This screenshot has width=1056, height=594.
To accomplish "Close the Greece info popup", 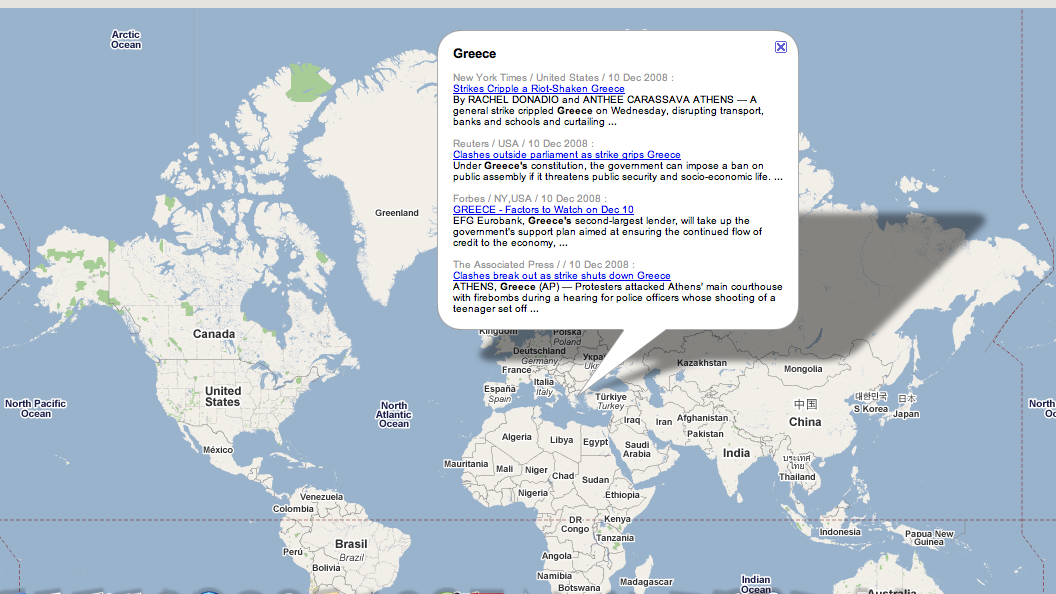I will 781,46.
